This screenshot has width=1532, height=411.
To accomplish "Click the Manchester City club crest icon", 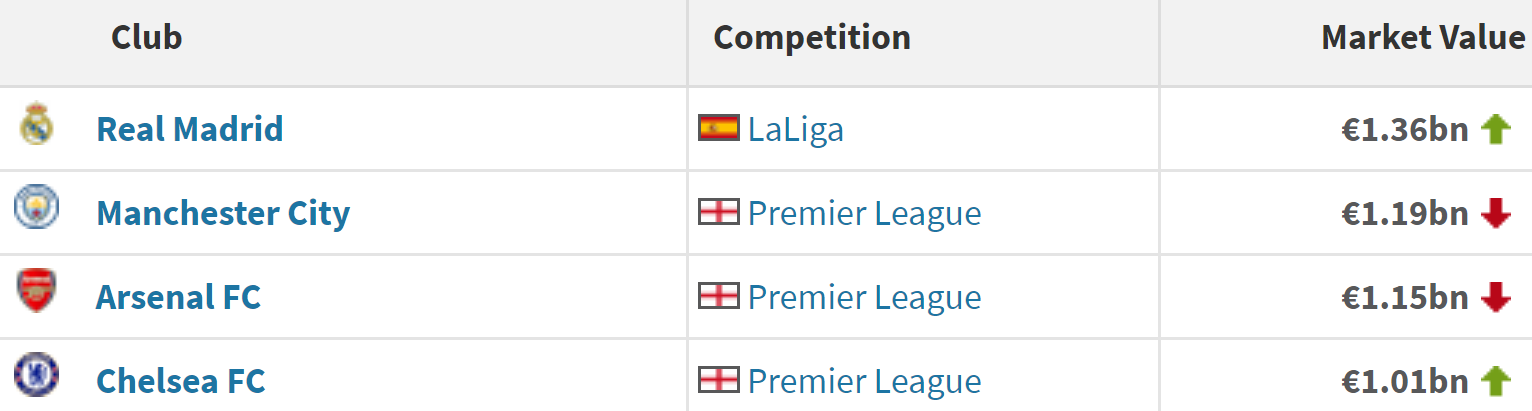I will pos(37,209).
